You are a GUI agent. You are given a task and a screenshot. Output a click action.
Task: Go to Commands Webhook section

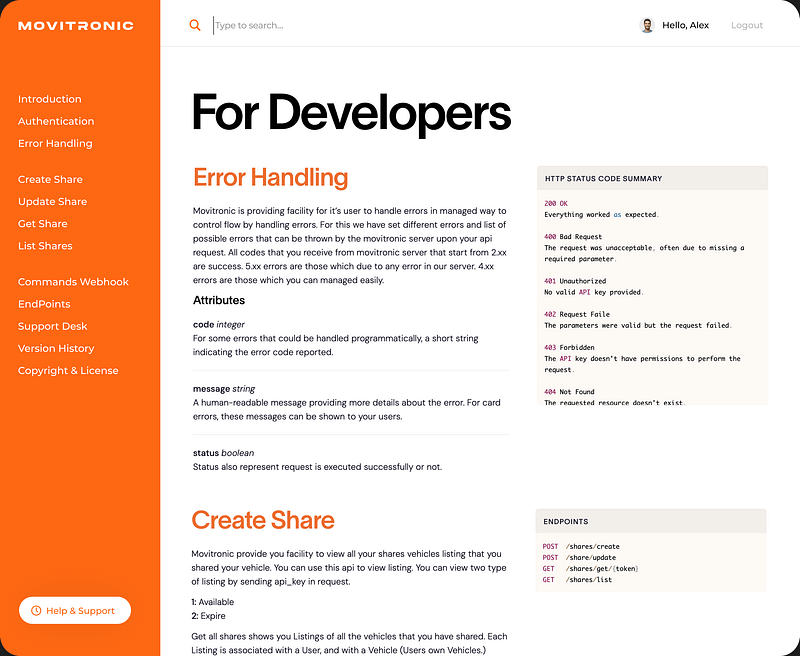coord(73,282)
